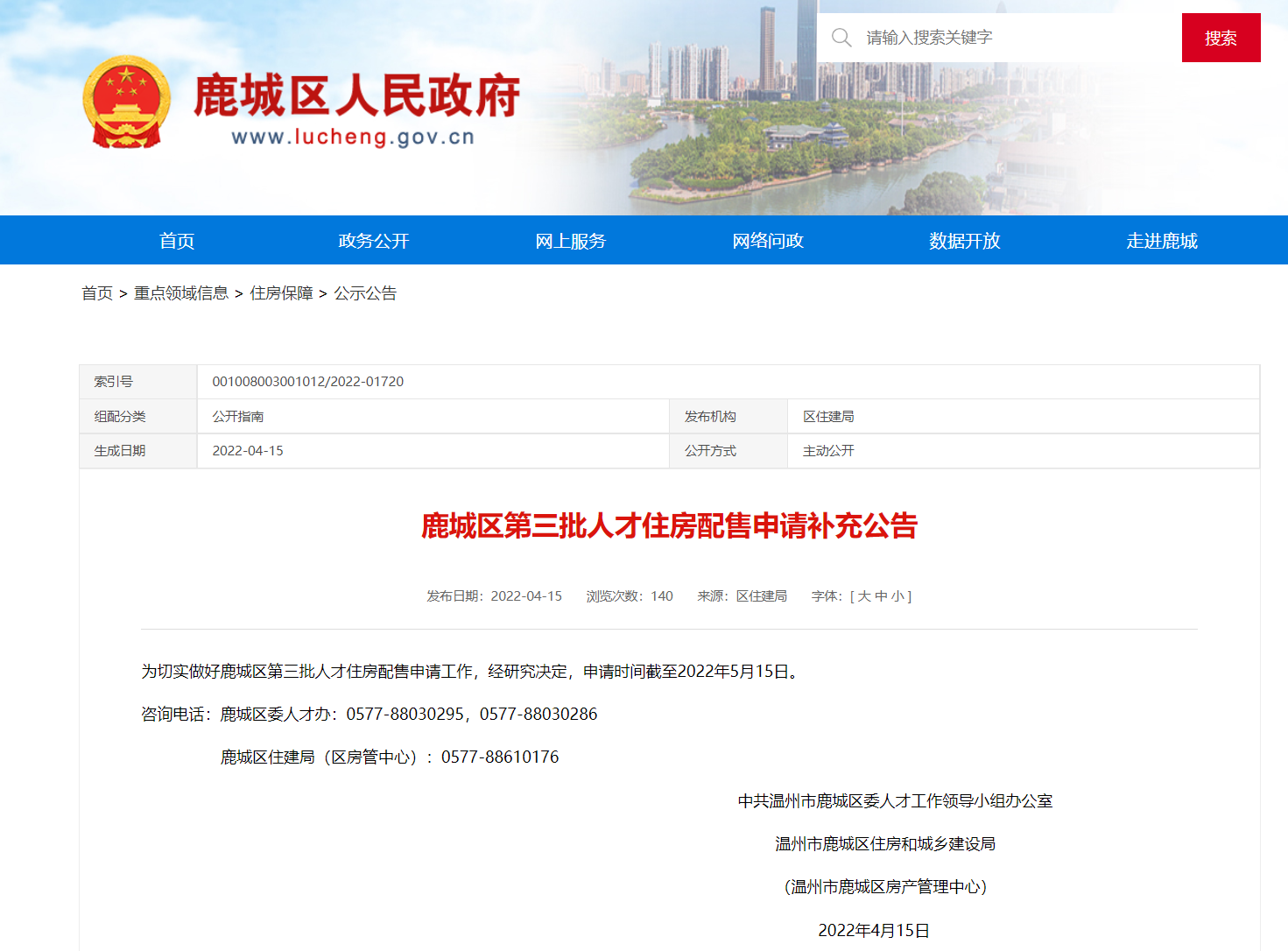Click the article title 鹿城区第三批人才住房配售申请补充公告
This screenshot has width=1288, height=951.
pyautogui.click(x=669, y=526)
